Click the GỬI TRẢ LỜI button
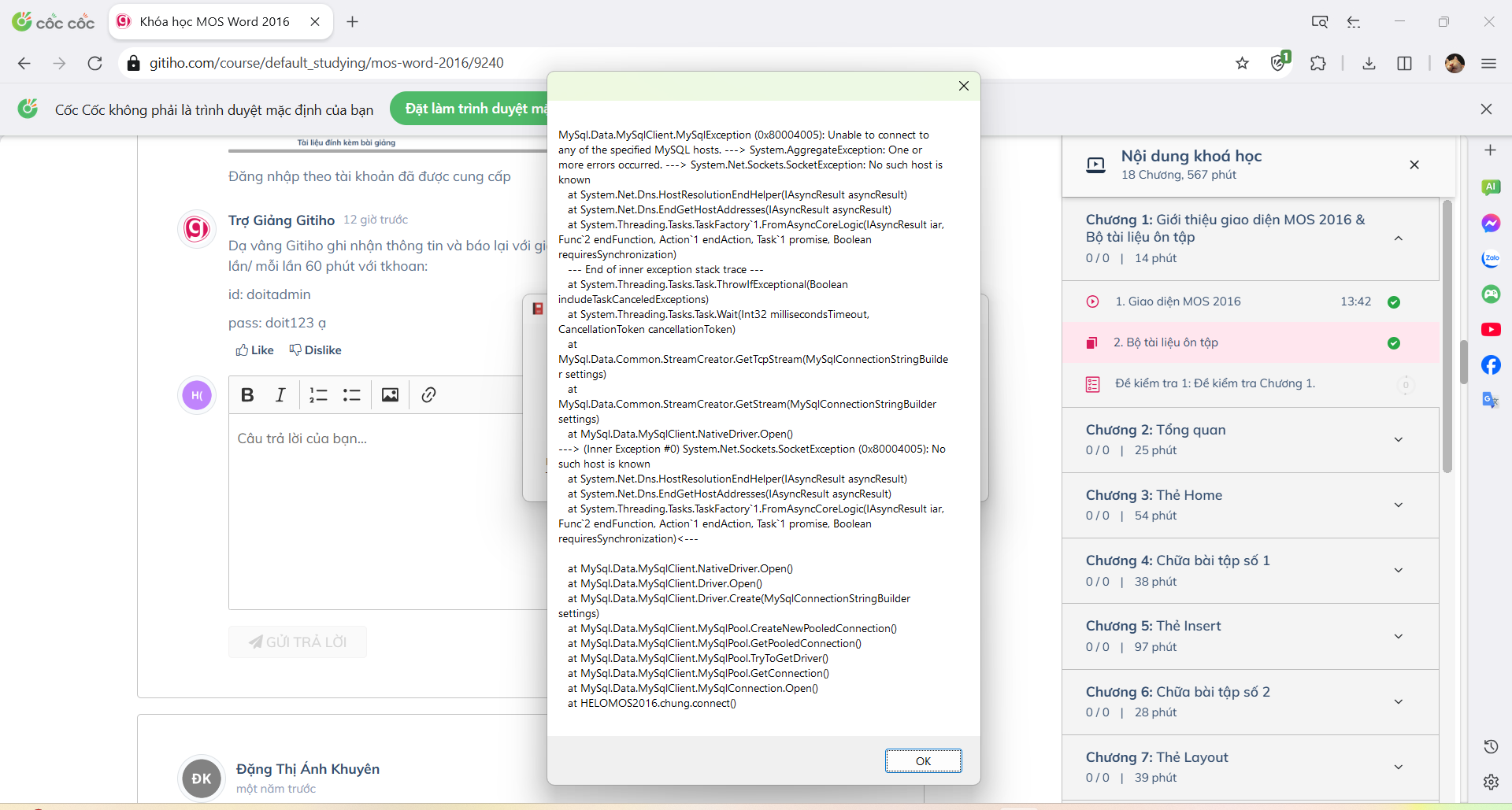The width and height of the screenshot is (1512, 810). (x=298, y=642)
